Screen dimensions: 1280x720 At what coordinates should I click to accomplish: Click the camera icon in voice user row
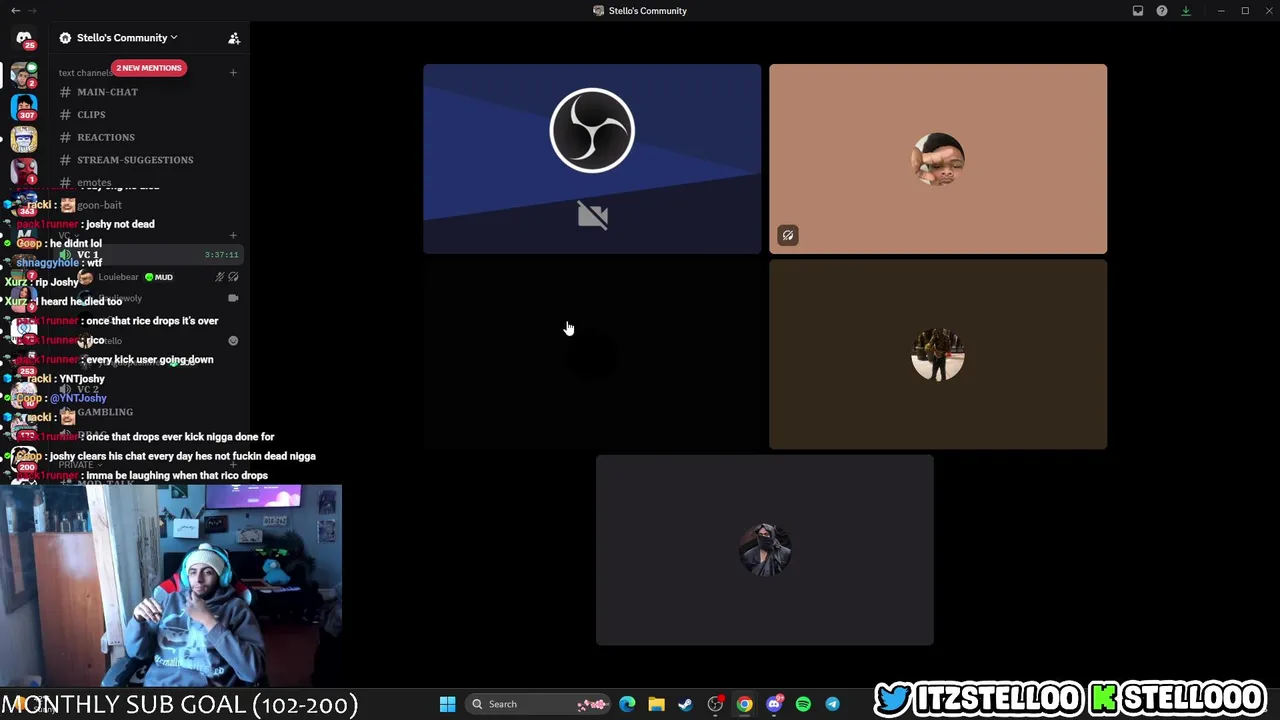pyautogui.click(x=233, y=298)
